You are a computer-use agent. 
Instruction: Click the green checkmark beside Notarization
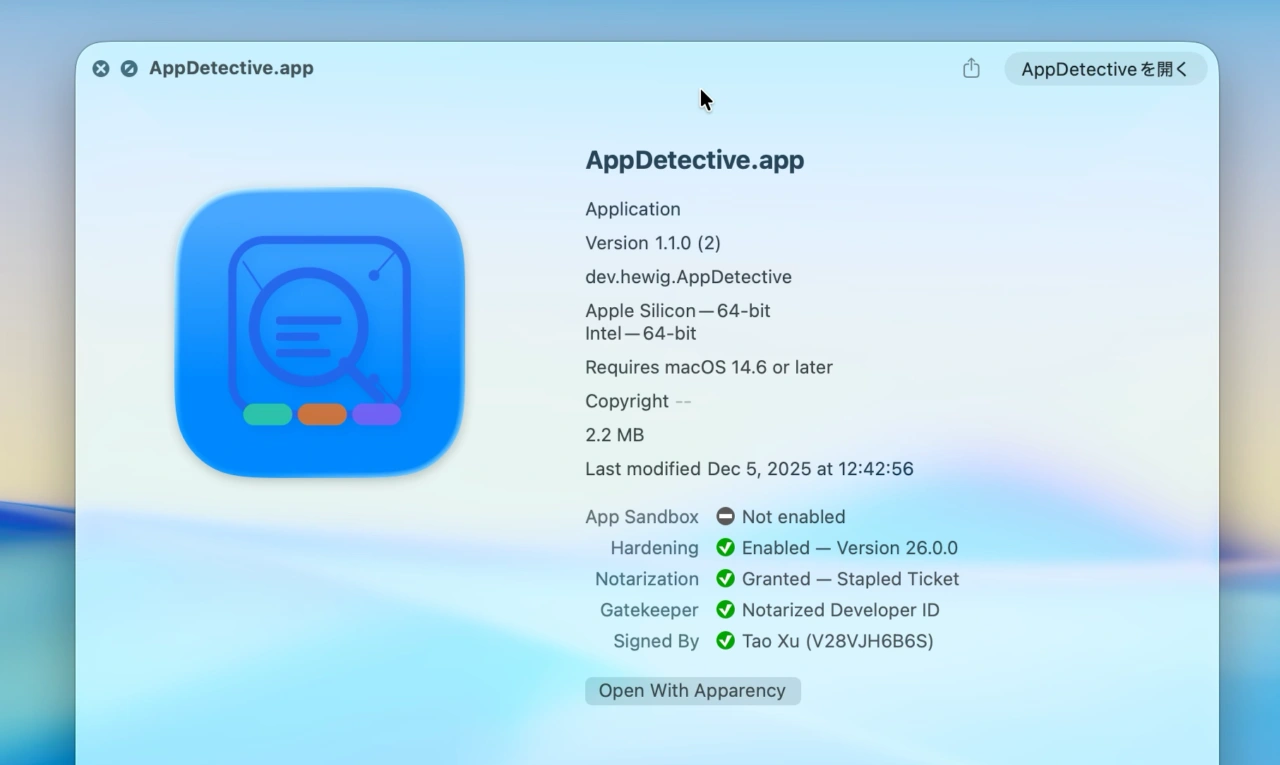pyautogui.click(x=725, y=579)
